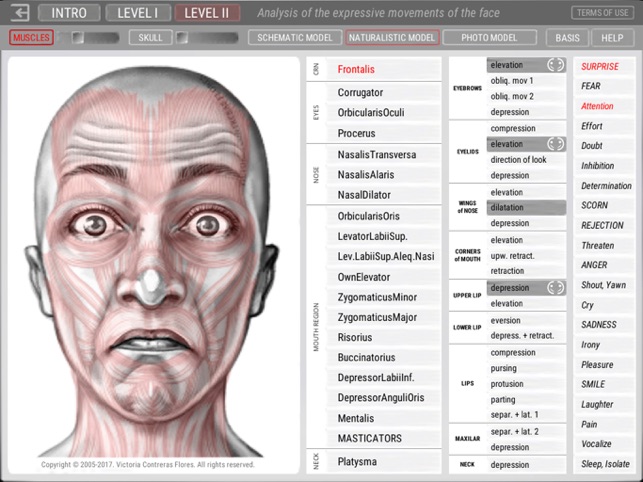Select the LevatorLabiiSup. muscle
The width and height of the screenshot is (643, 482).
click(384, 236)
